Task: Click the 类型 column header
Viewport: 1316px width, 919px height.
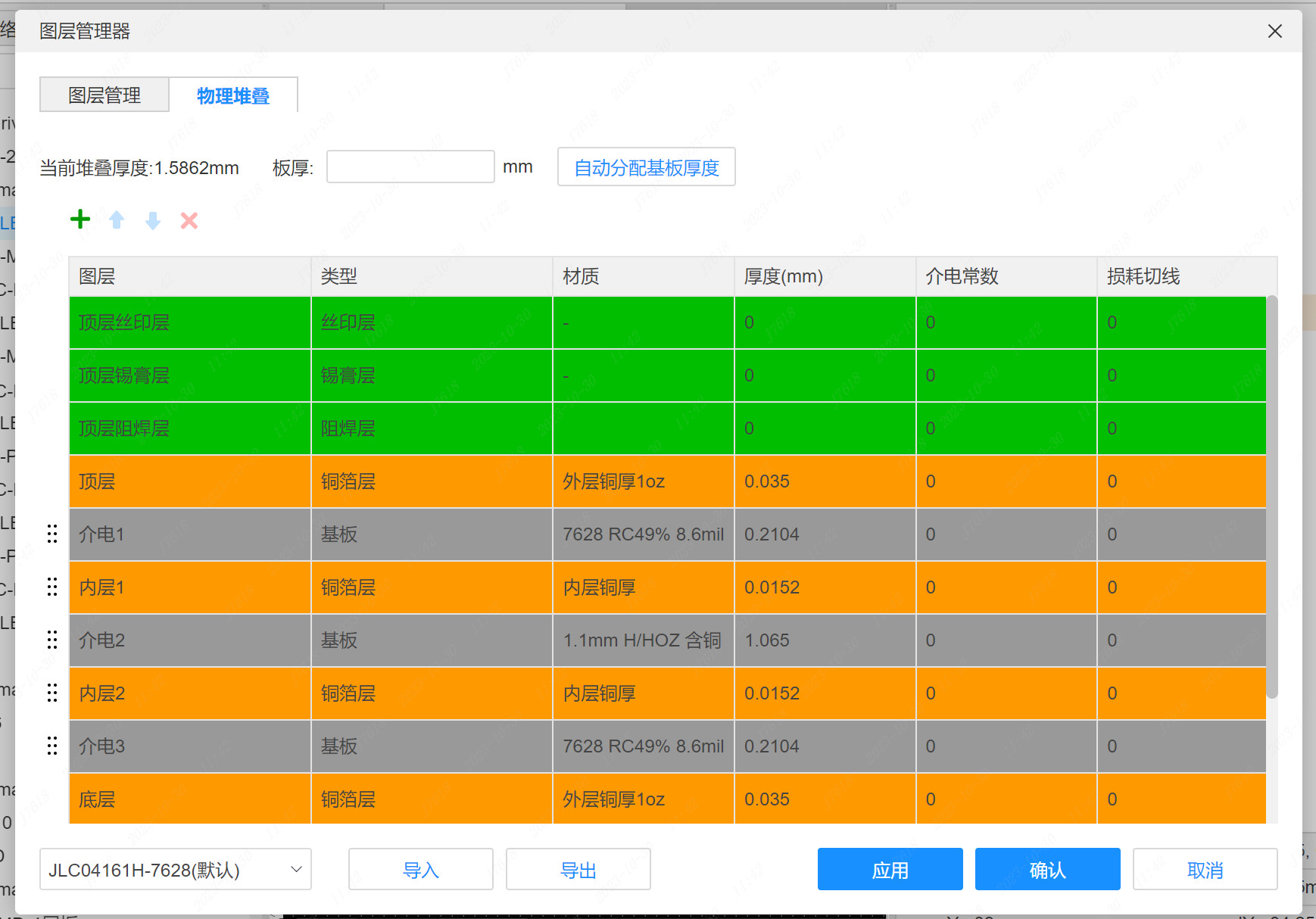Action: click(432, 276)
